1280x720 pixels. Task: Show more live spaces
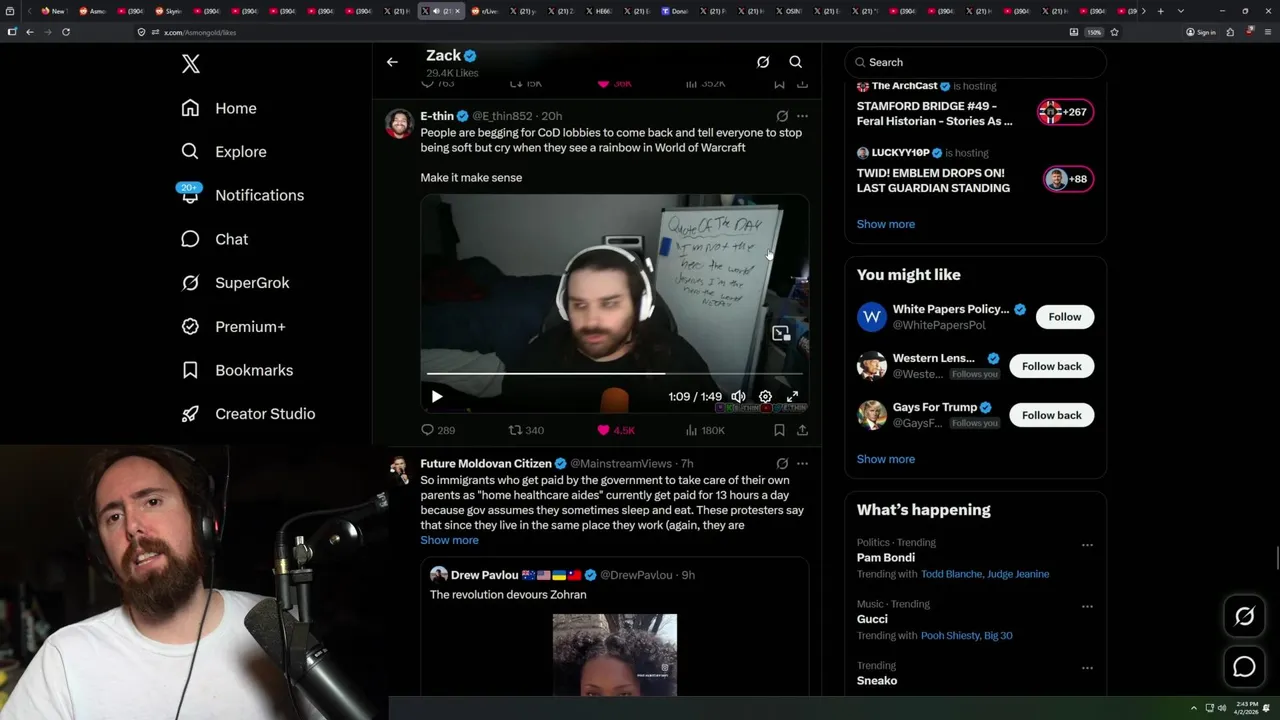coord(886,224)
